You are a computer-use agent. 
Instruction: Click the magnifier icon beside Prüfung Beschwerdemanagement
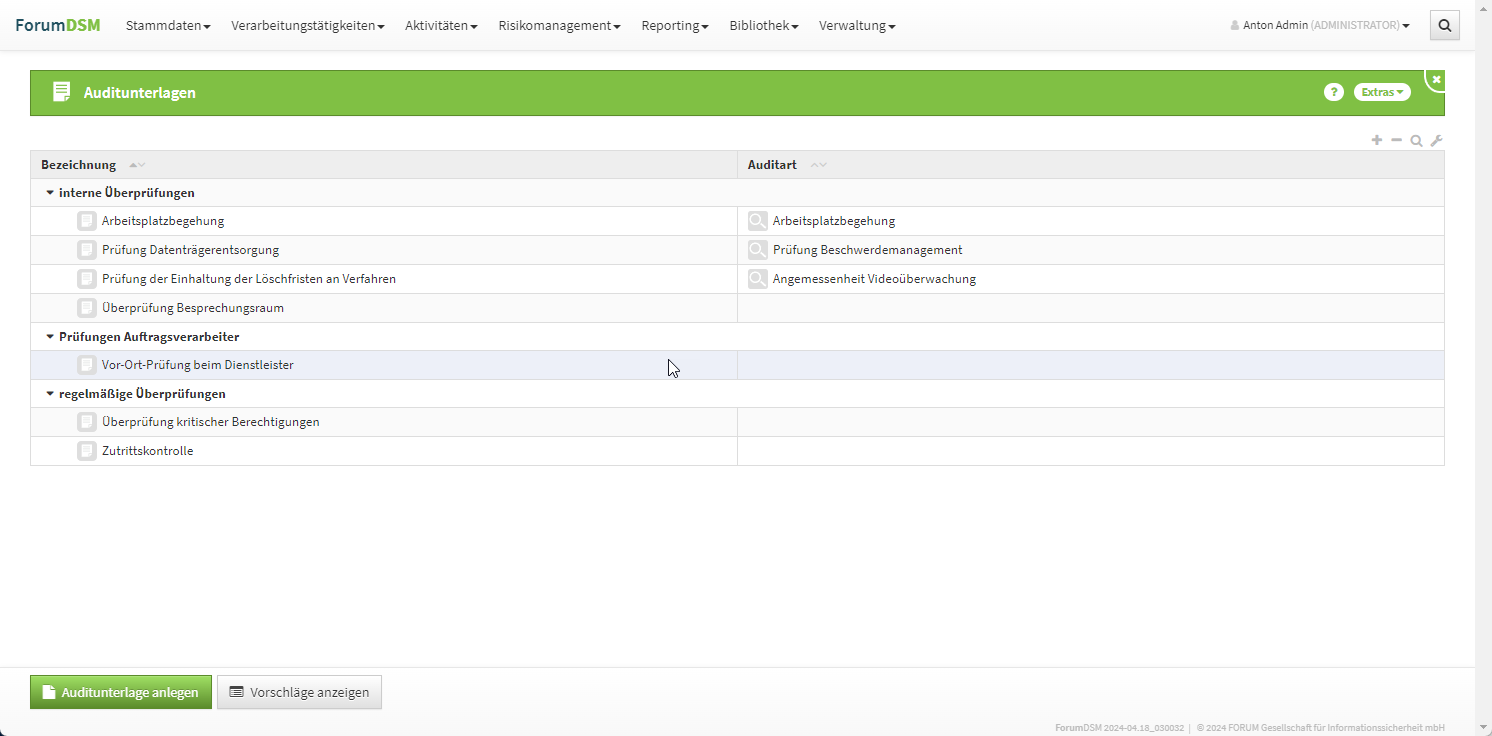(x=758, y=250)
